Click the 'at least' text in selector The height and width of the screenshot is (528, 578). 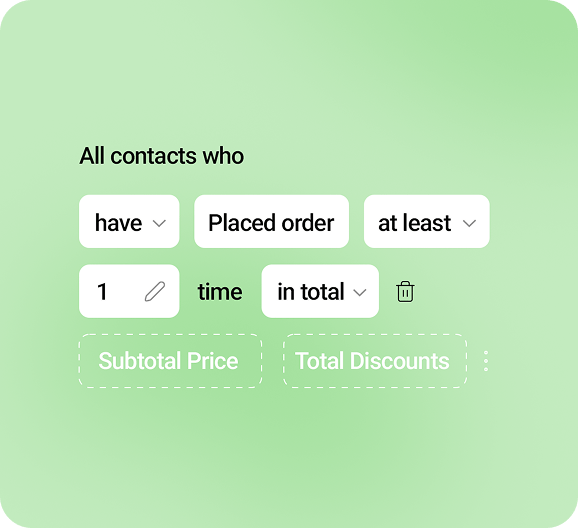click(x=415, y=223)
